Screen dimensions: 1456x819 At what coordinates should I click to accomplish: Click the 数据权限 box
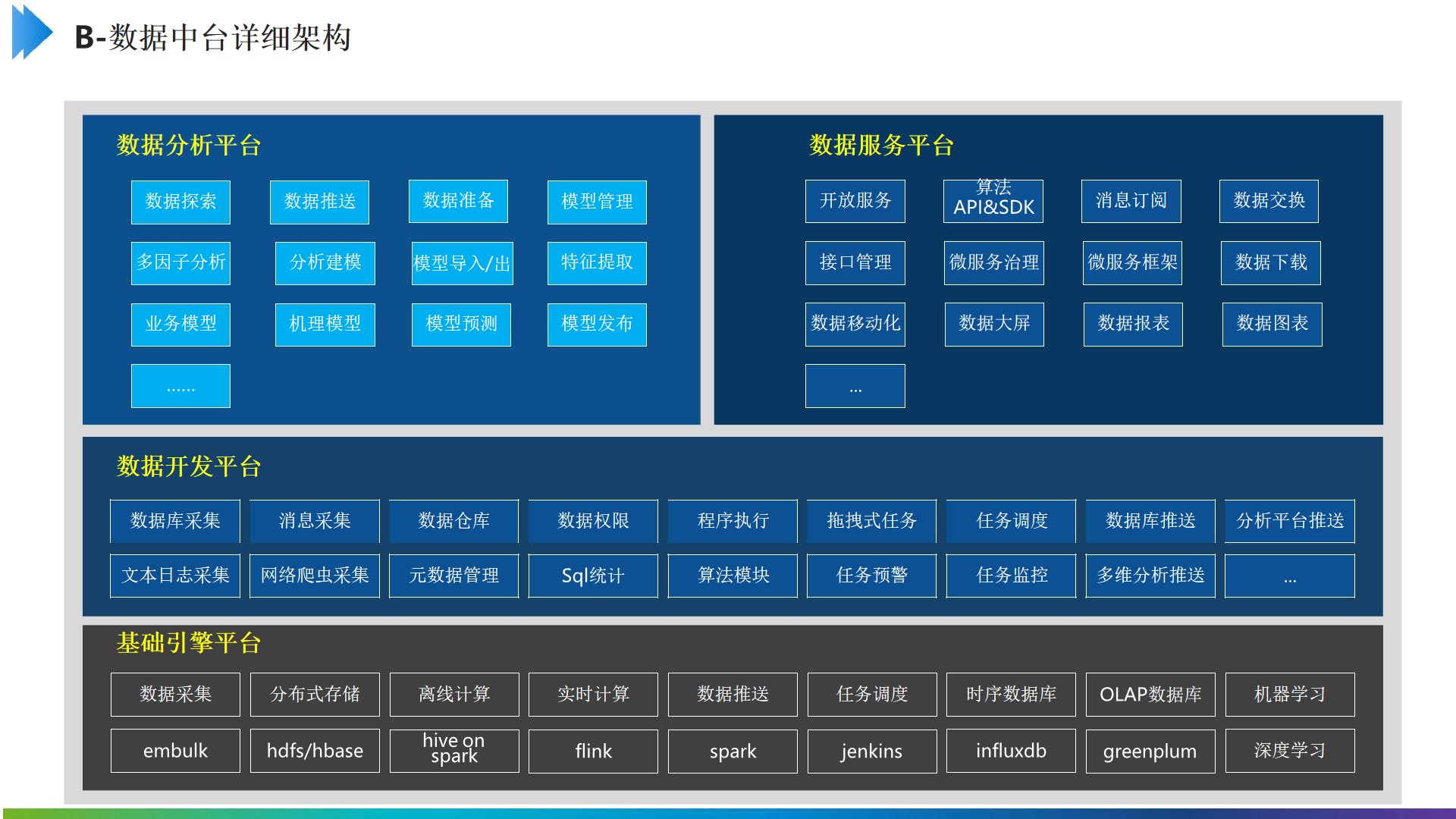coord(593,521)
